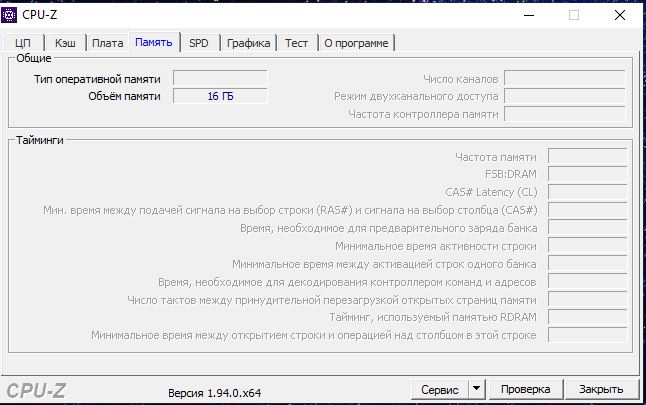Click the Частота контроллера памяти field
This screenshot has height=405, width=646.
click(x=564, y=114)
